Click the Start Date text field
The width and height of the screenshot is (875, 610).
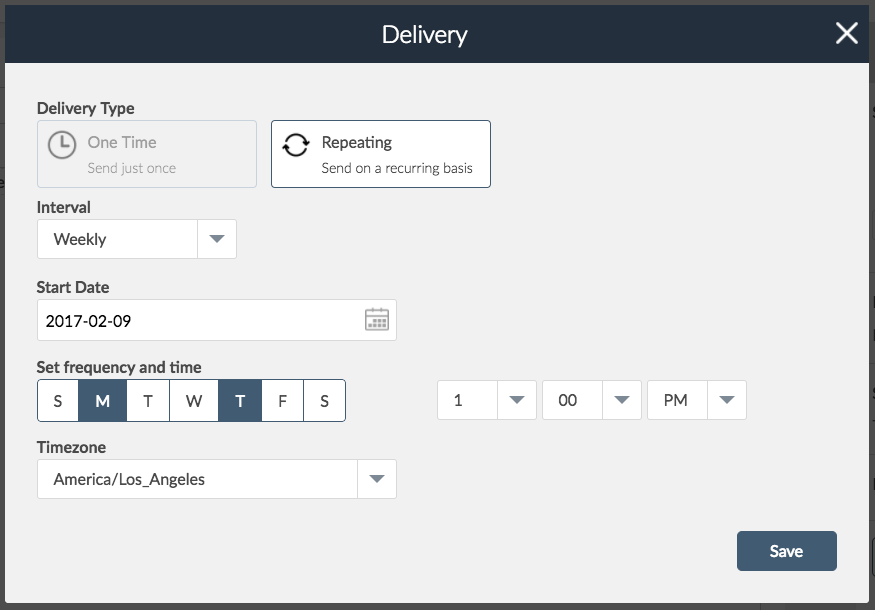[x=217, y=320]
